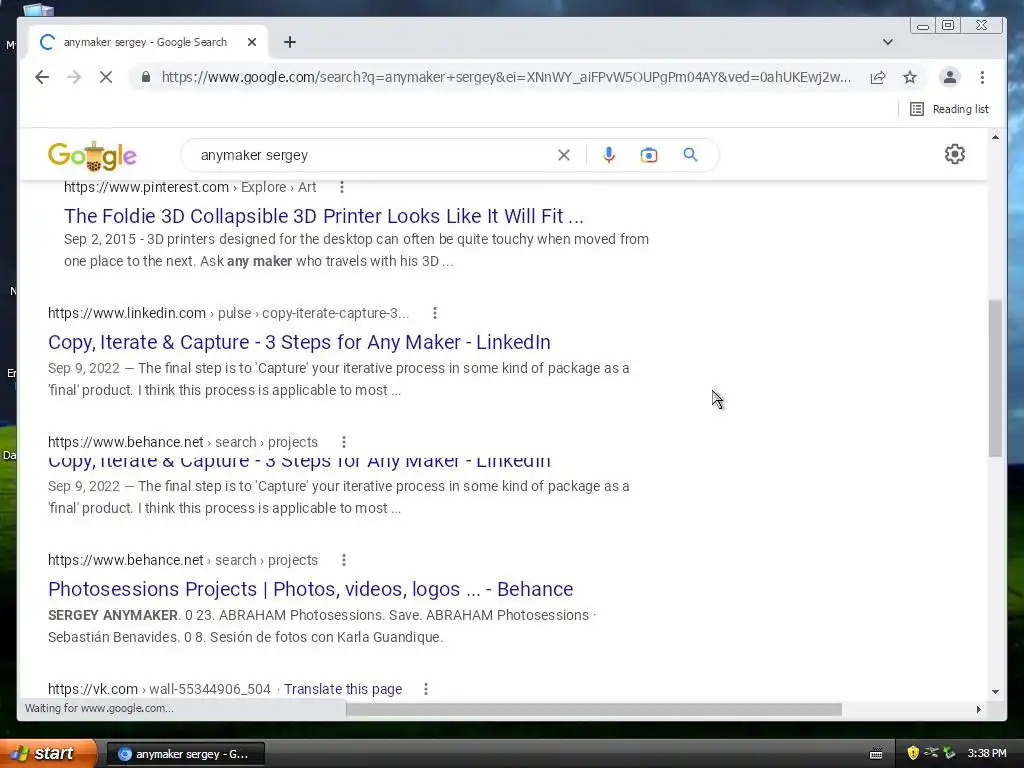Open Photosessions Projects Behance result
The image size is (1024, 768).
coord(310,589)
